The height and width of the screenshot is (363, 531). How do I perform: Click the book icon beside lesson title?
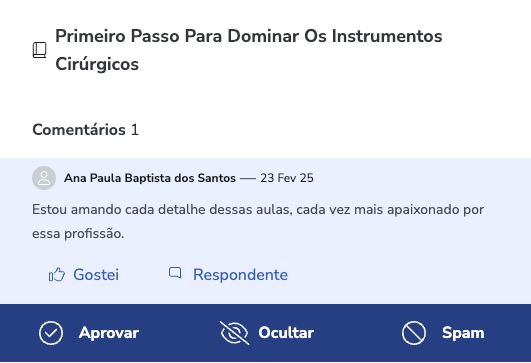[x=39, y=50]
